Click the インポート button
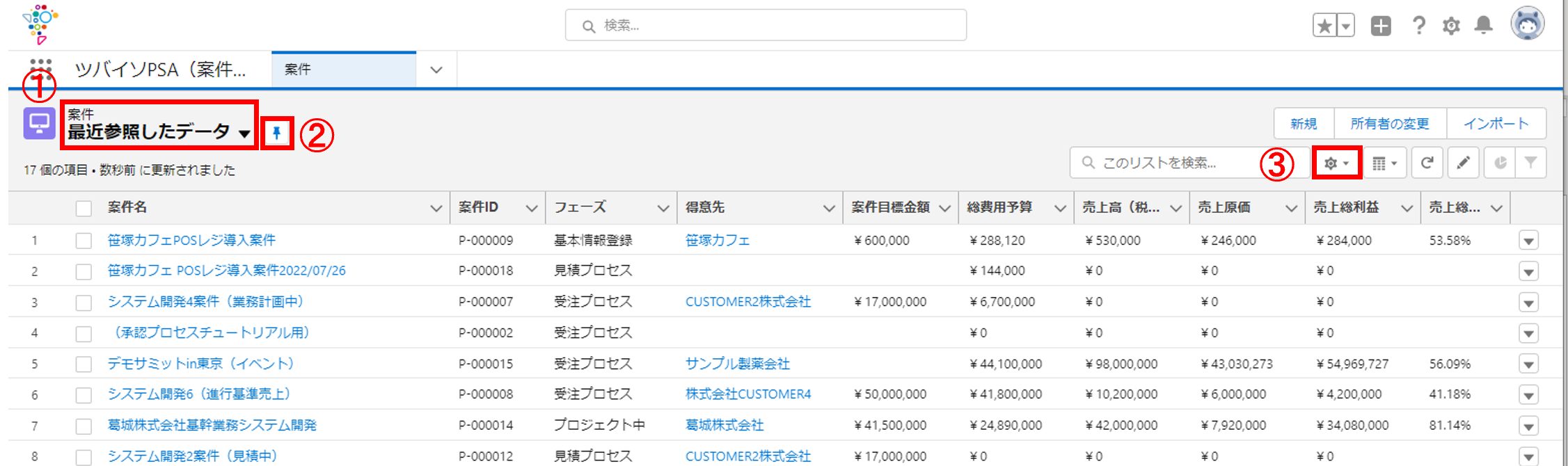Viewport: 1568px width, 466px height. pos(1496,124)
